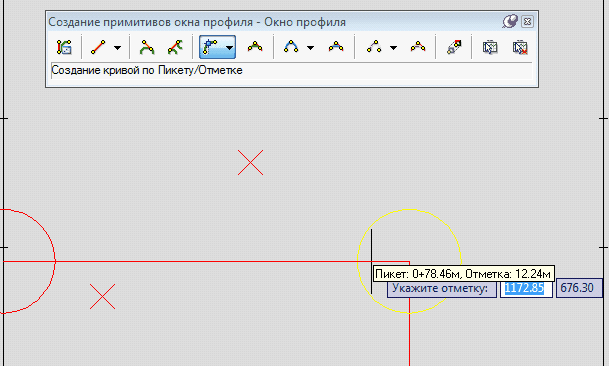Select the green curve with red tangents icon

255,47
